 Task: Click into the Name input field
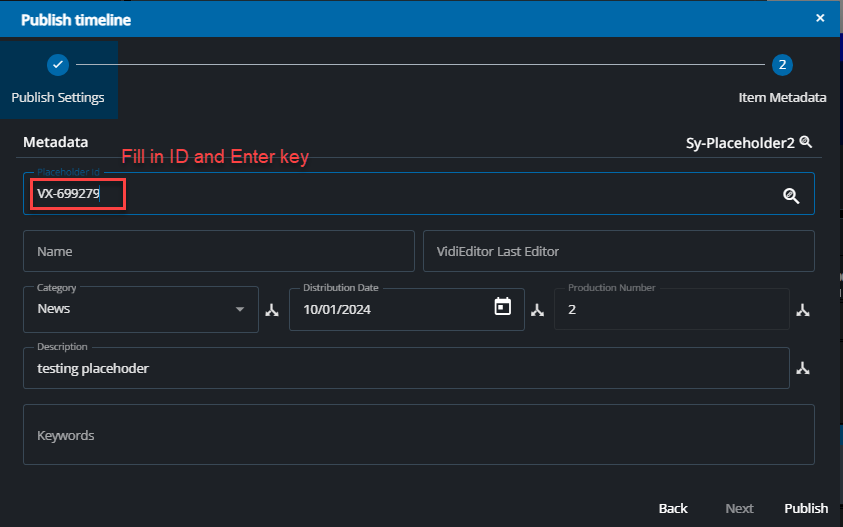(218, 251)
